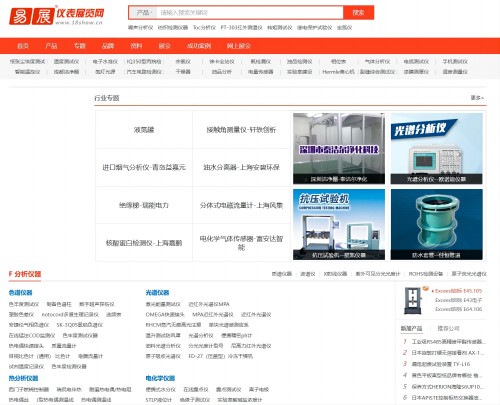The height and width of the screenshot is (405, 500).
Task: Open ranked item 6 日本APISTE
Action: tap(447, 398)
